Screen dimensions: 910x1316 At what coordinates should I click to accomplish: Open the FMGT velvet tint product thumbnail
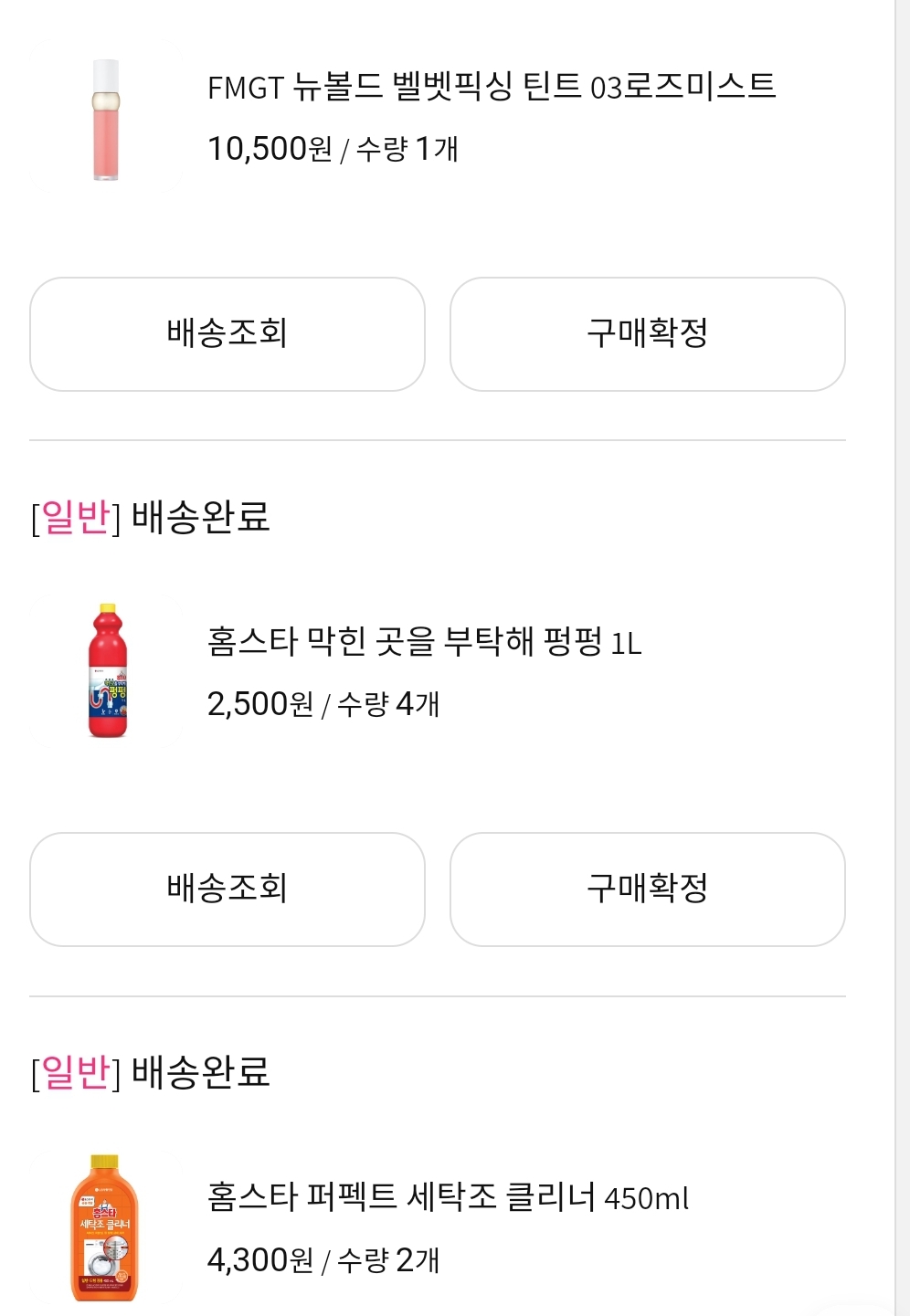[106, 120]
